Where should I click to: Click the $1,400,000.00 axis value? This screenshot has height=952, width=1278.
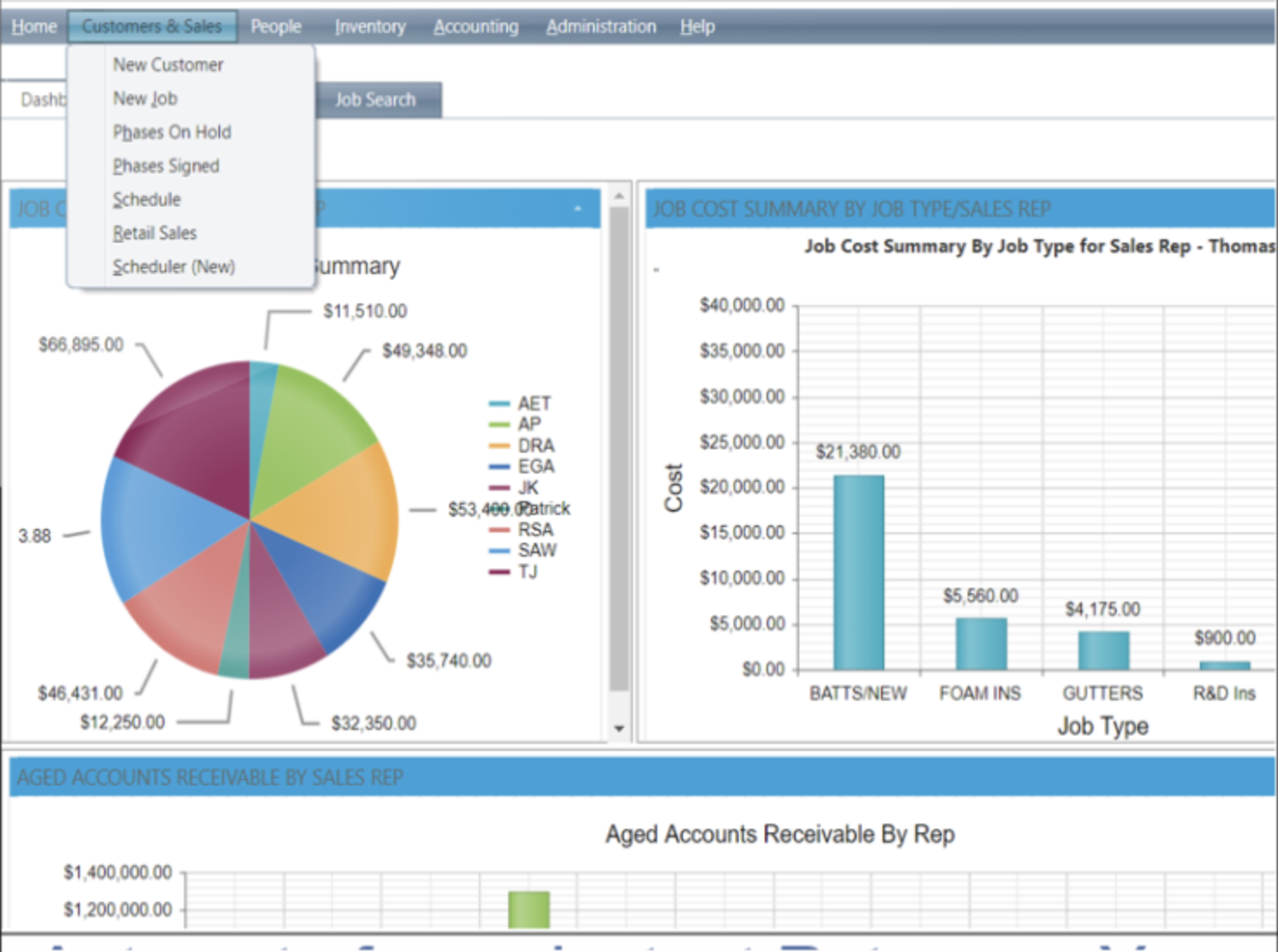click(118, 872)
